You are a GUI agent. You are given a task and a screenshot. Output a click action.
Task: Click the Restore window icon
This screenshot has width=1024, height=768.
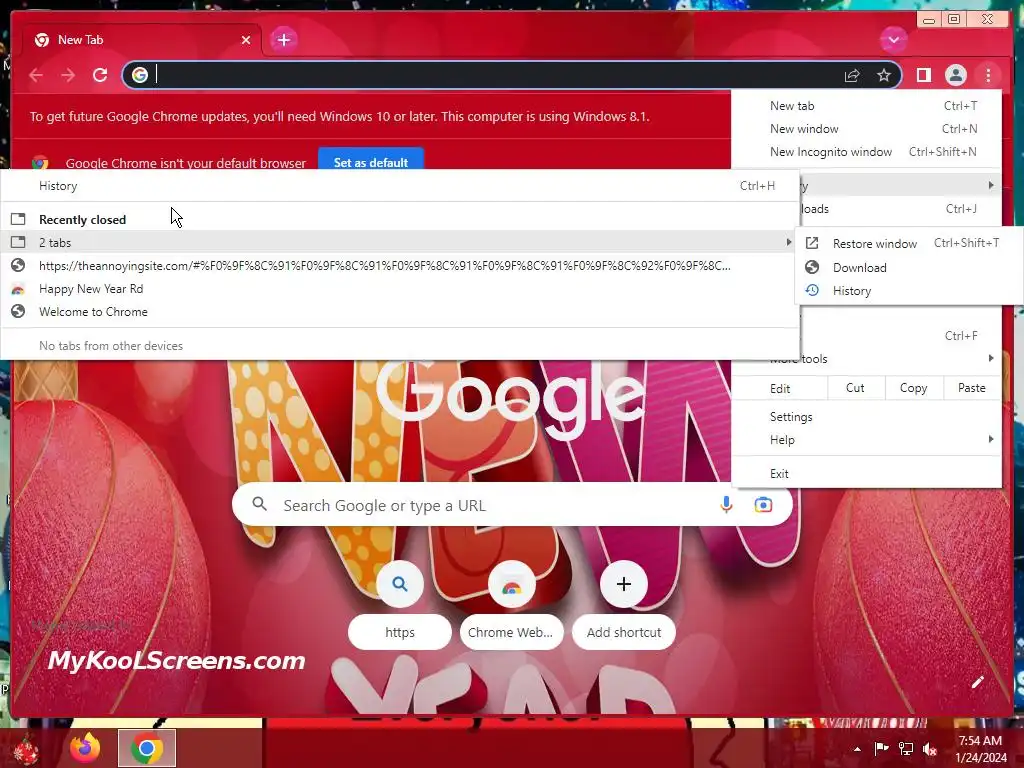point(812,244)
